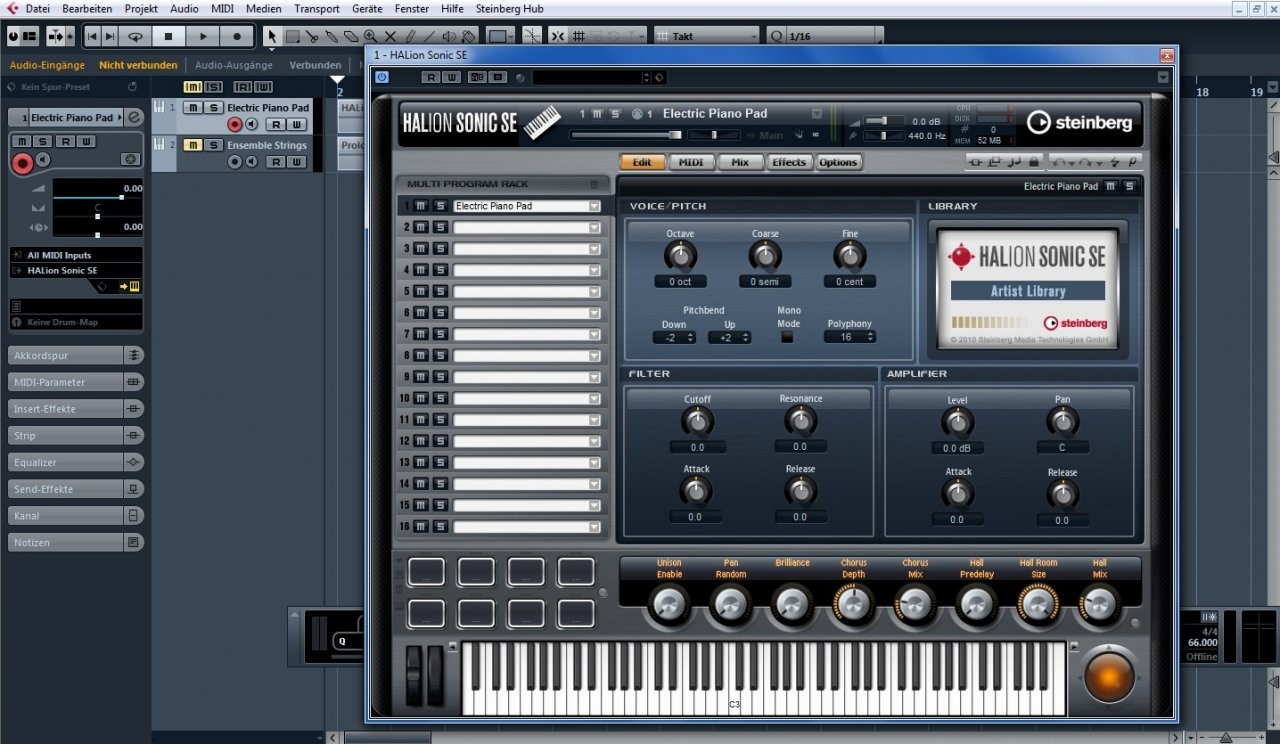Viewport: 1280px width, 744px height.
Task: Click the Mono Mode checkbox
Action: [x=788, y=337]
